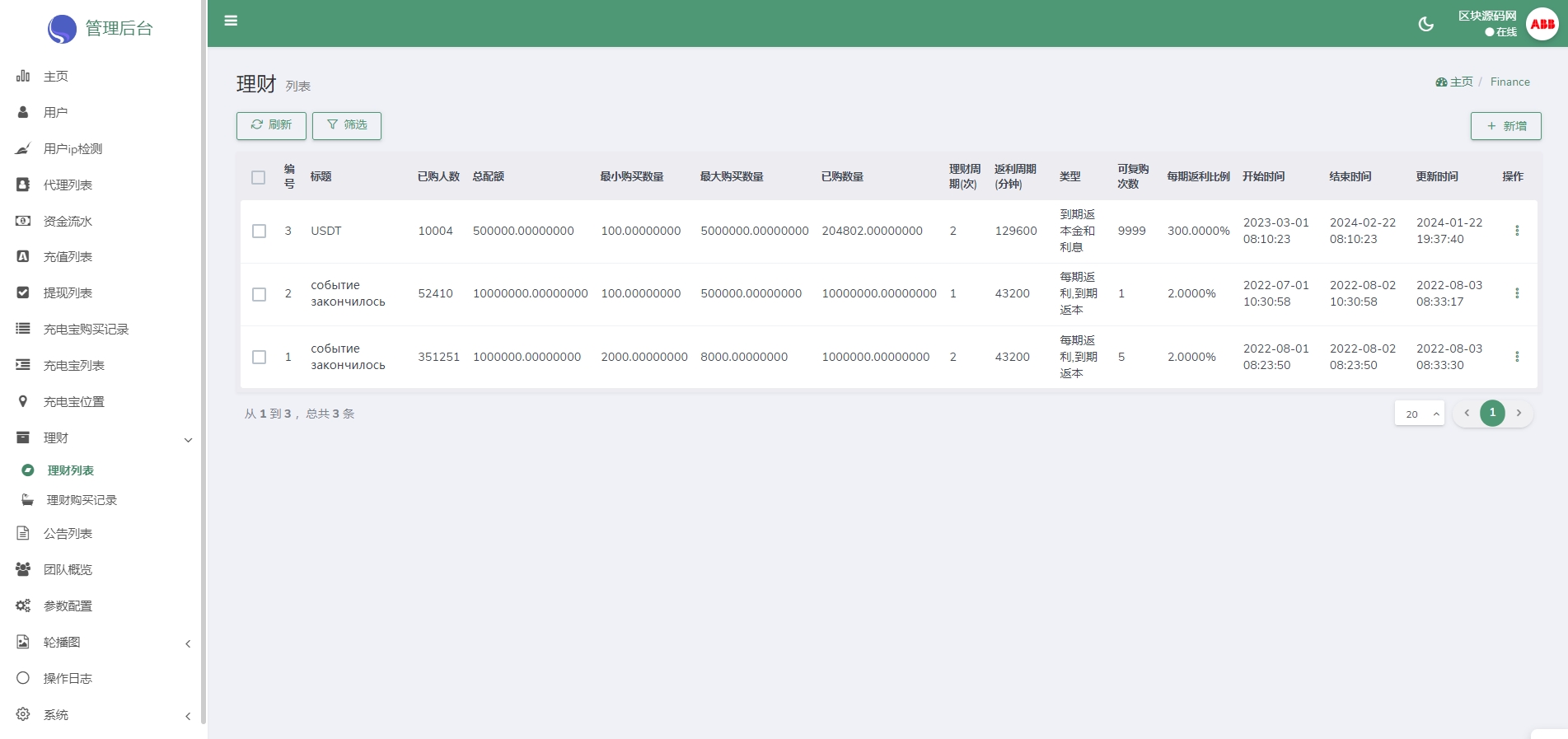The height and width of the screenshot is (739, 1568).
Task: Click the ABB user avatar
Action: click(1542, 24)
